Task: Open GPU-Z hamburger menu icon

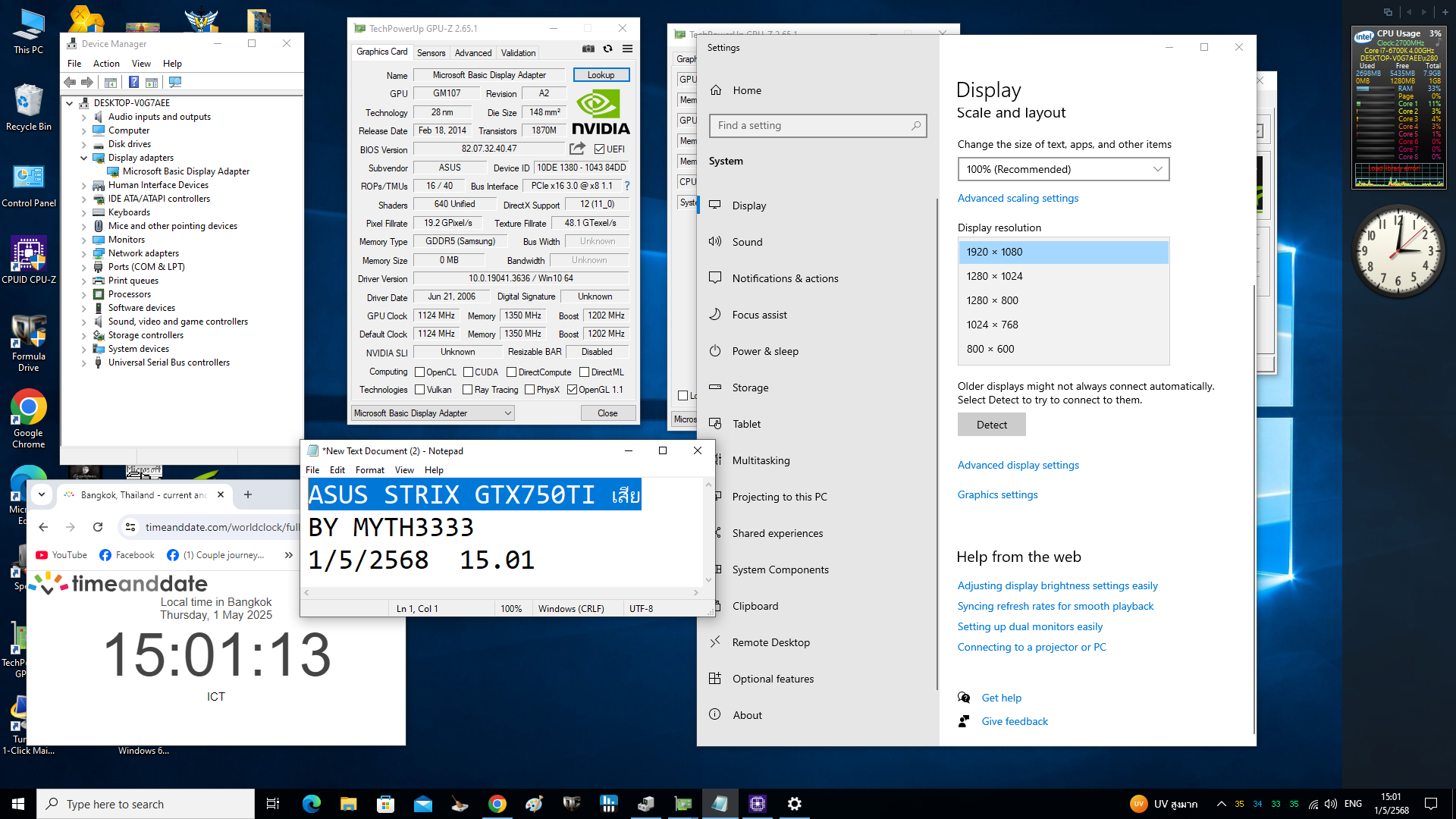Action: 627,49
